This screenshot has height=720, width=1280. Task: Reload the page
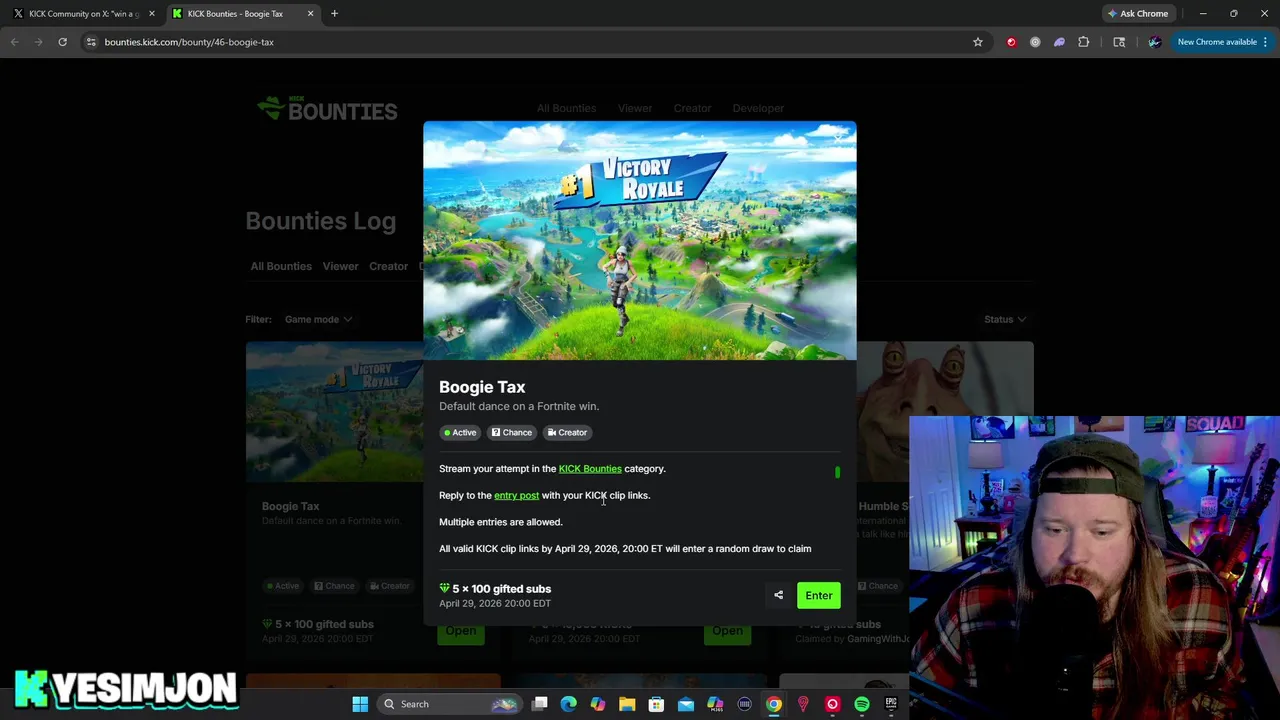[62, 42]
